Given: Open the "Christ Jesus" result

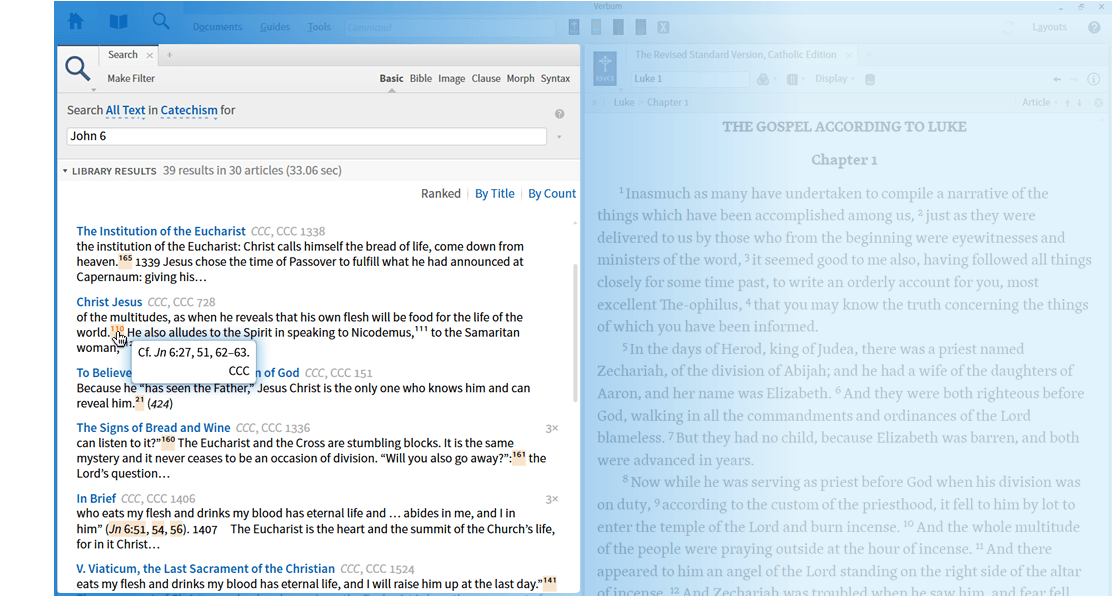Looking at the screenshot, I should pos(109,302).
